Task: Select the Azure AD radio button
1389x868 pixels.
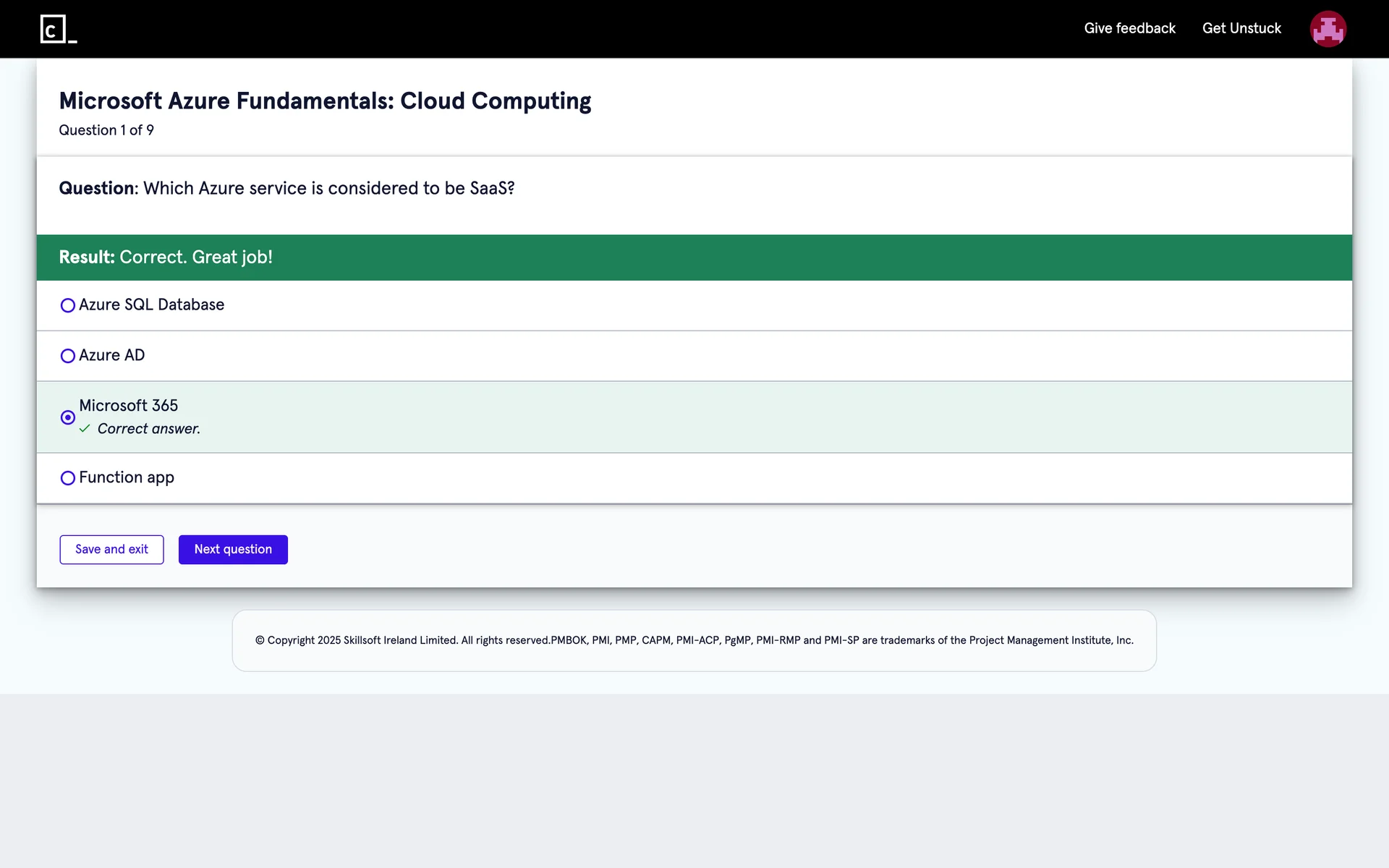Action: tap(68, 356)
